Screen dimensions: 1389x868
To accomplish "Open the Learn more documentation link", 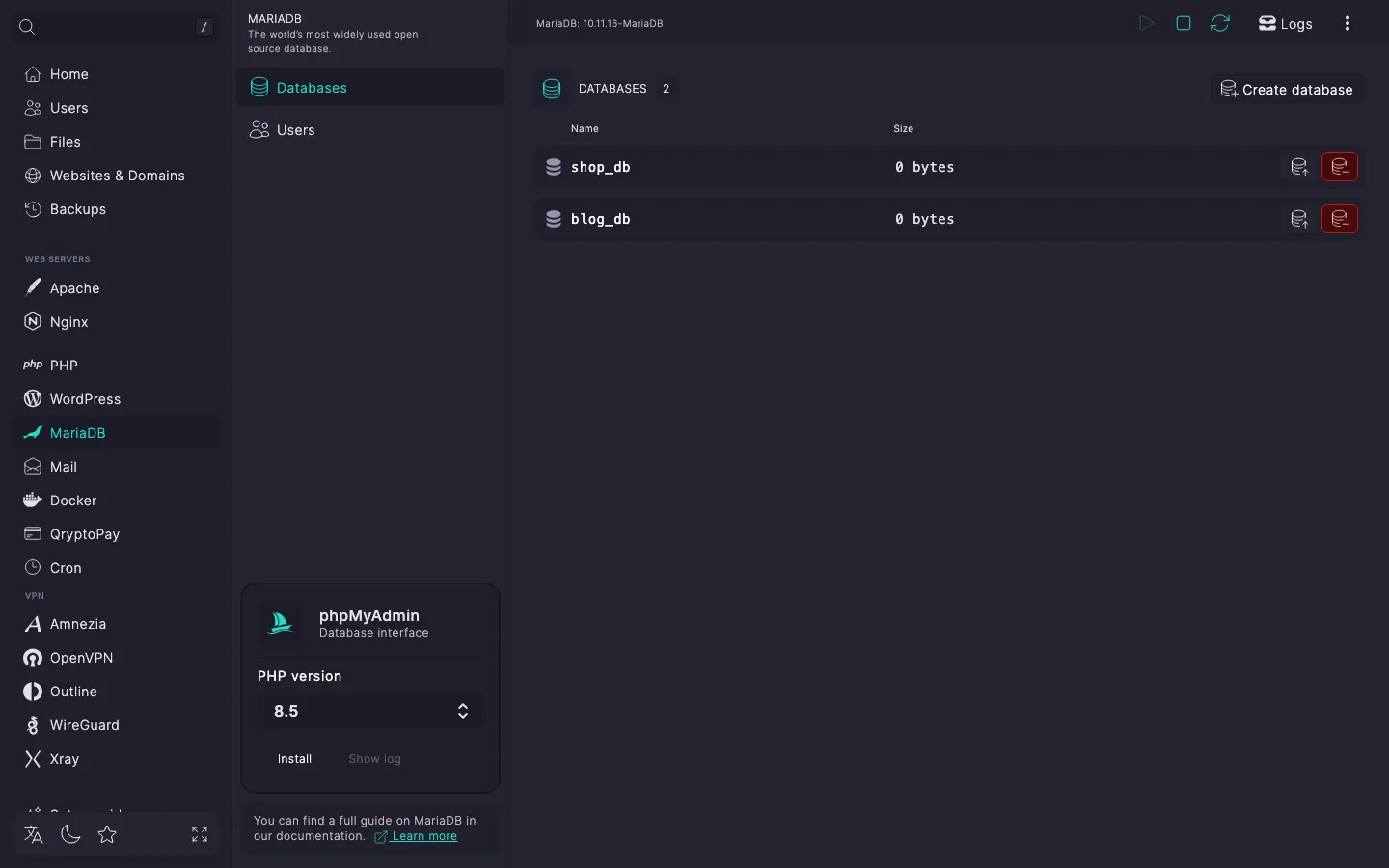I will coord(416,836).
